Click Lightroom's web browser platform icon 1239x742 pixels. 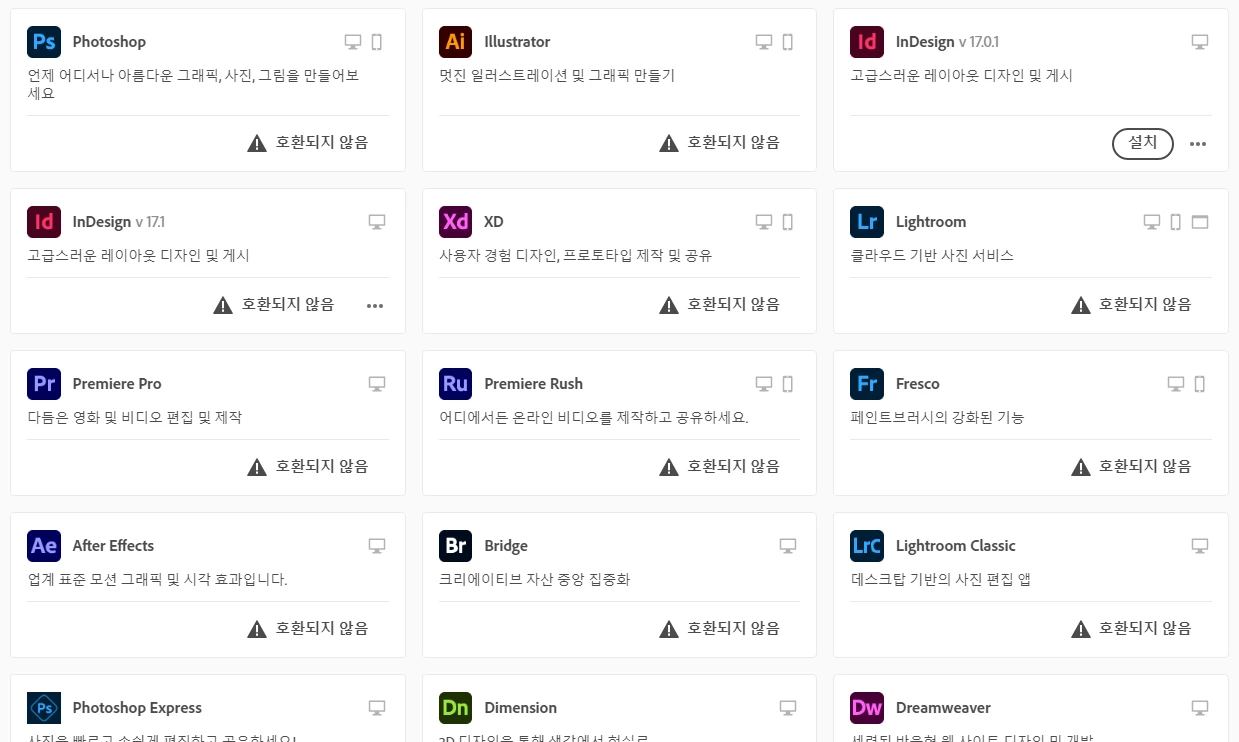(1200, 222)
